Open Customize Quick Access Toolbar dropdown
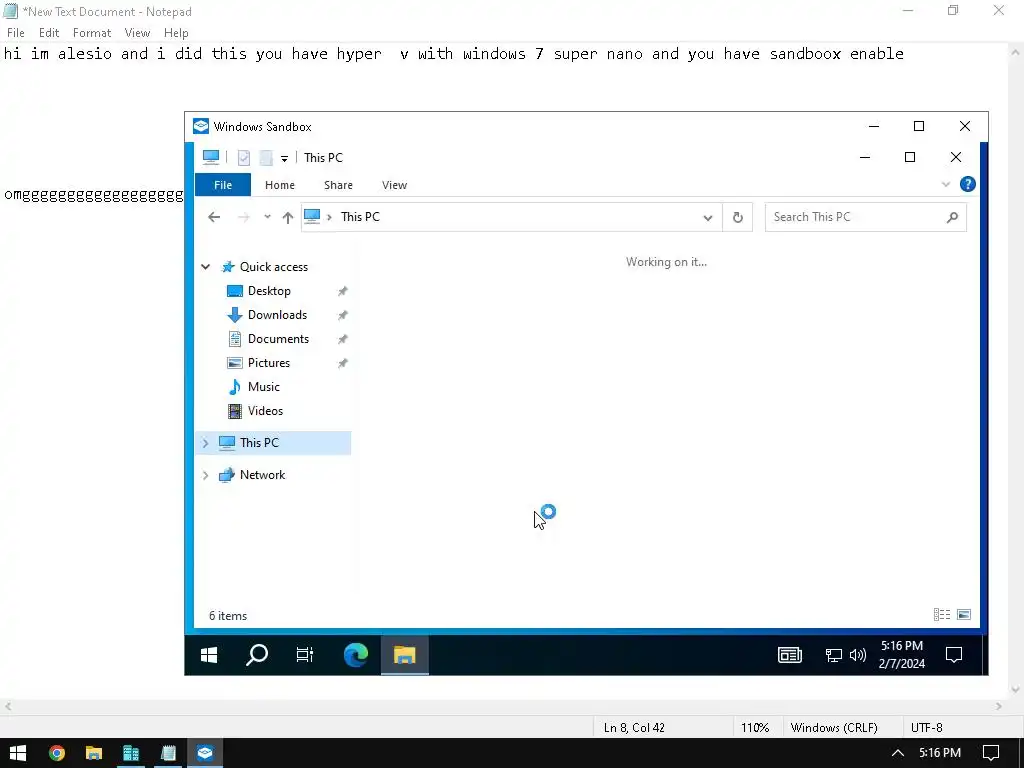This screenshot has height=768, width=1024. click(x=284, y=158)
